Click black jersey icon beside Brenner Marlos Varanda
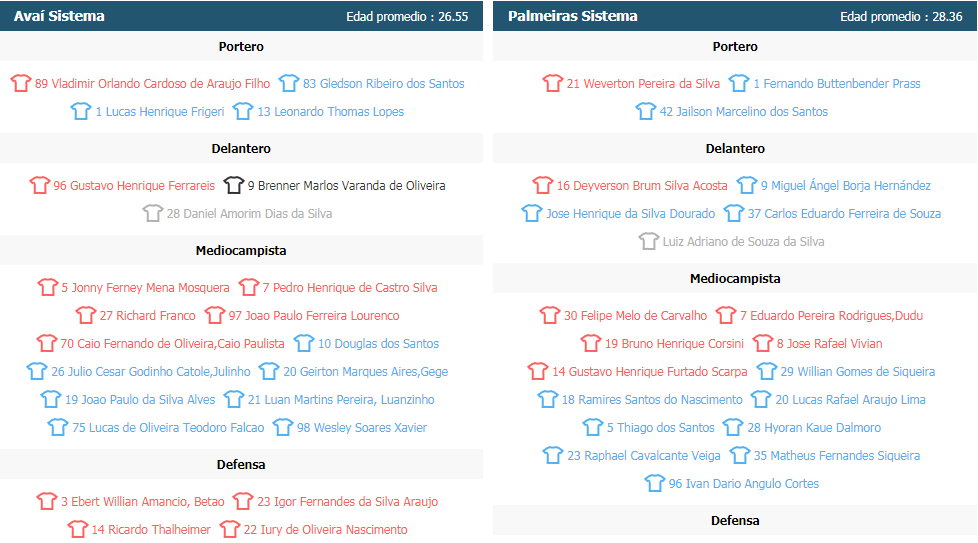 tap(233, 185)
